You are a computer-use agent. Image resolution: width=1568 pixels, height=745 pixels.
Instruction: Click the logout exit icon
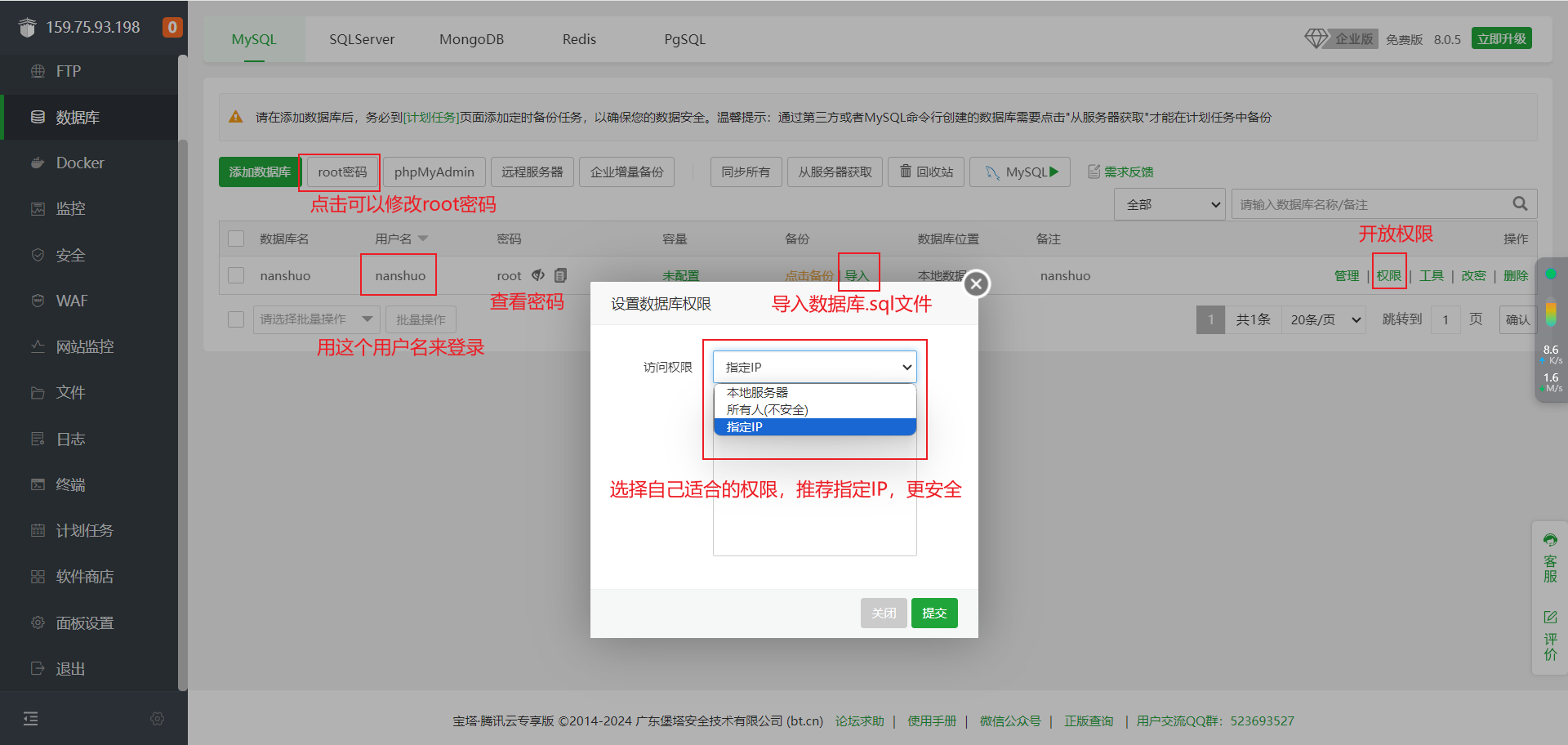[38, 668]
